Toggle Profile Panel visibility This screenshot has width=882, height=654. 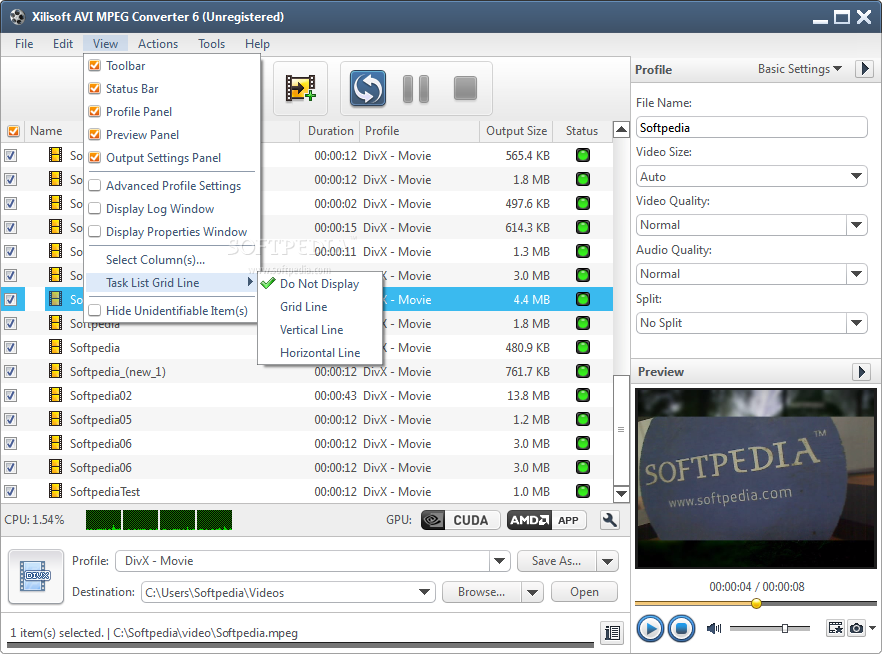pos(94,111)
